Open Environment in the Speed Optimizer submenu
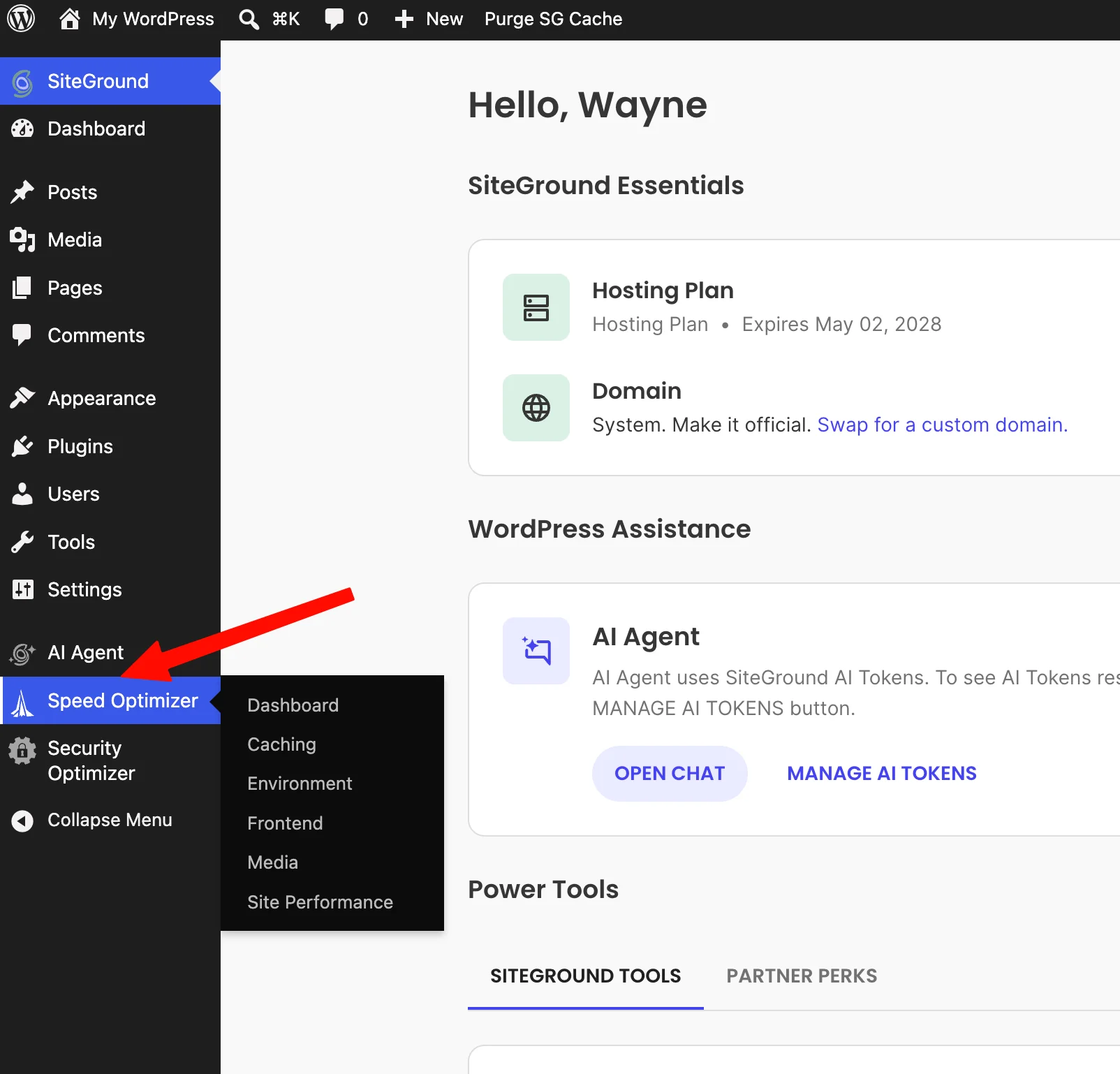The image size is (1120, 1074). pyautogui.click(x=300, y=784)
